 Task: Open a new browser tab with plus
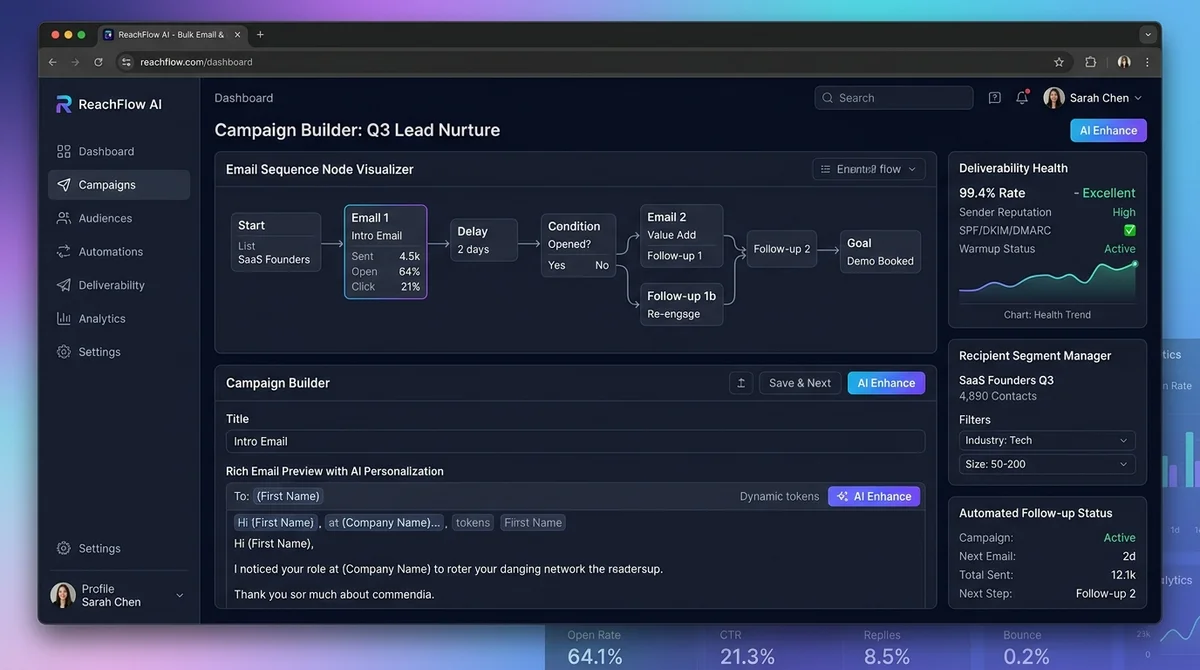coord(260,34)
